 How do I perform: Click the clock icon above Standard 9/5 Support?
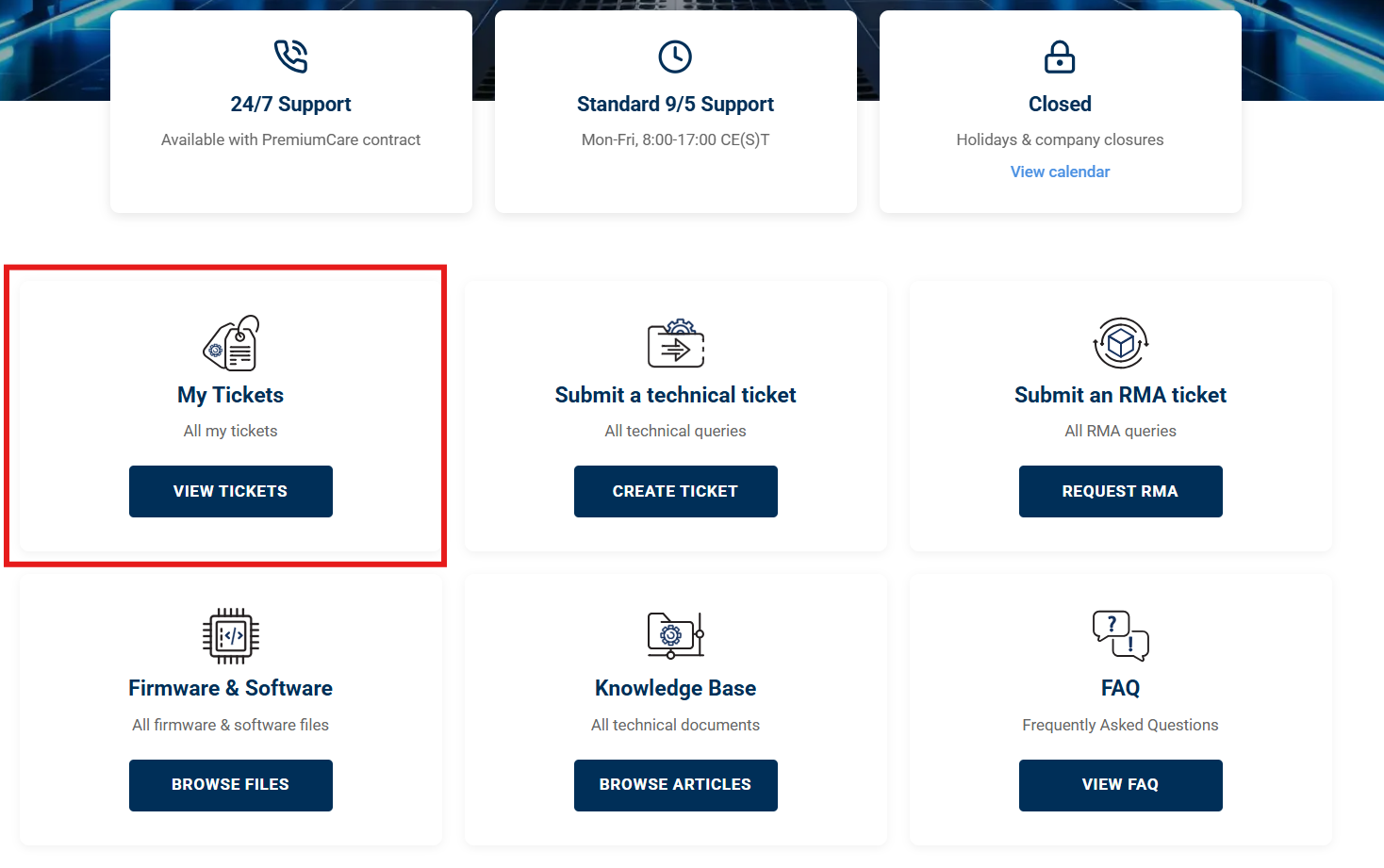point(675,57)
